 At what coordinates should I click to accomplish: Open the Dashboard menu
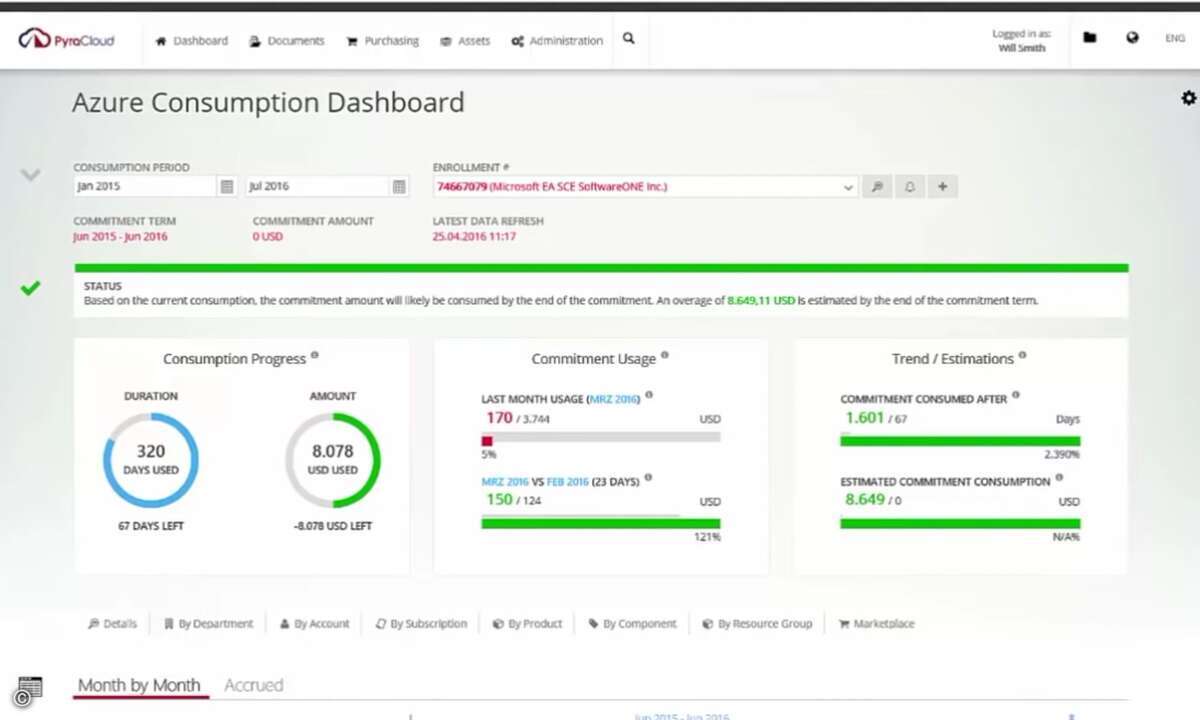point(192,41)
